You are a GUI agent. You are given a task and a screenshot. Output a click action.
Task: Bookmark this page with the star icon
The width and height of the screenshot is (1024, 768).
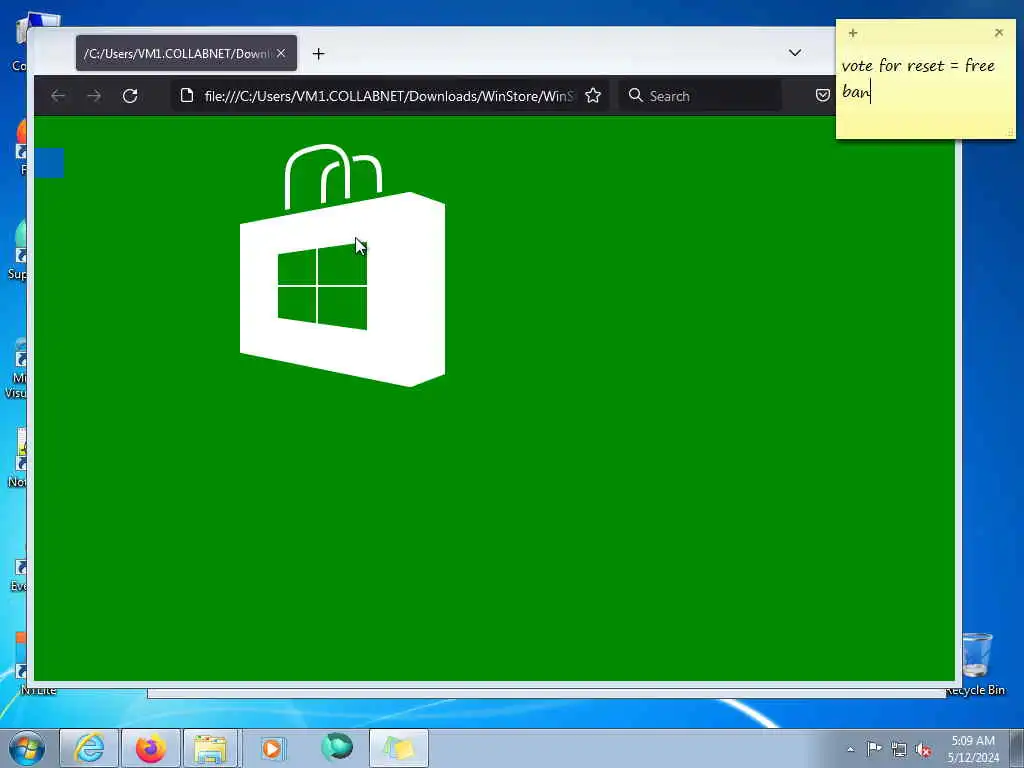click(x=593, y=96)
